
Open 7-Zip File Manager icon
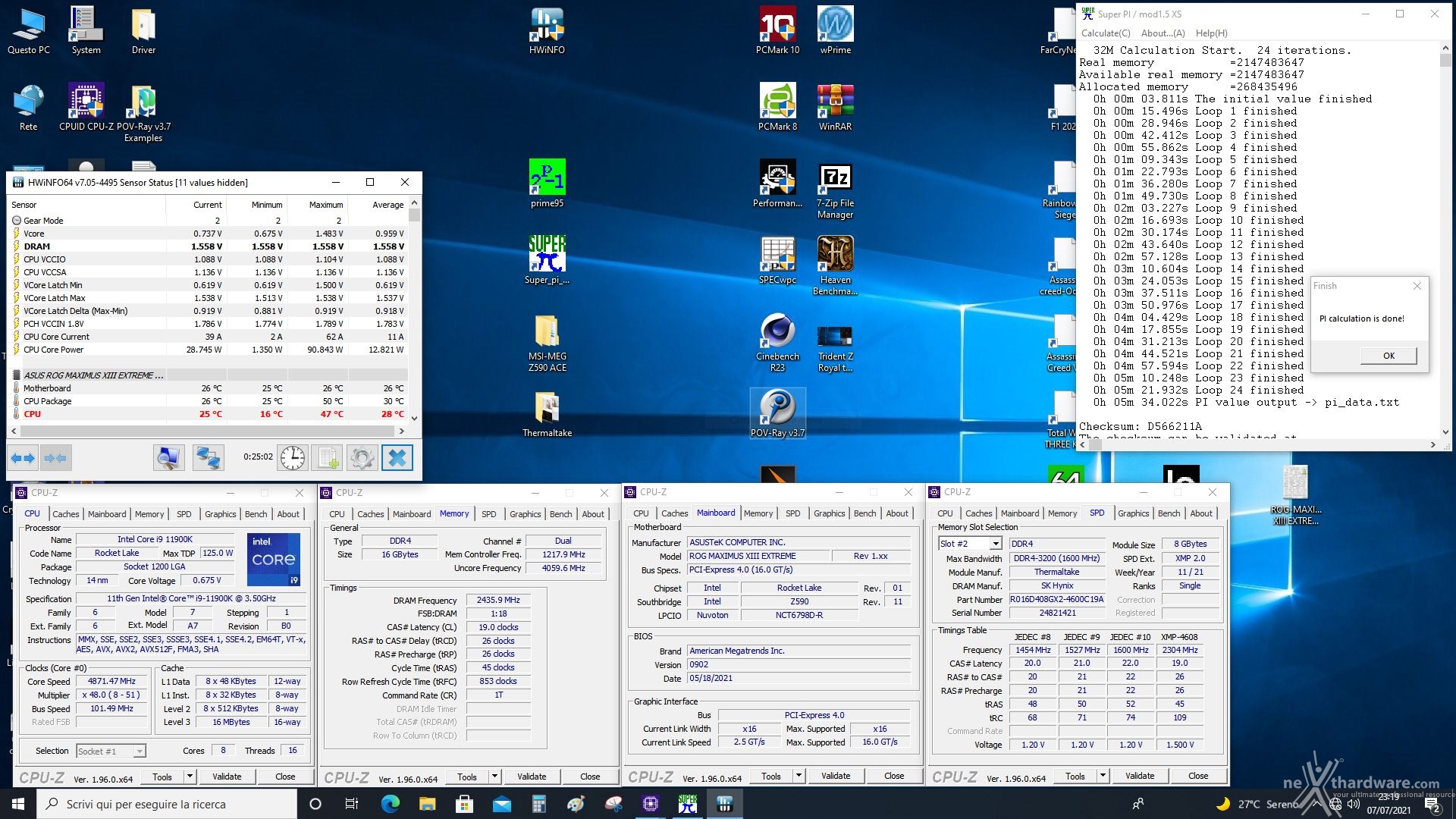click(835, 190)
